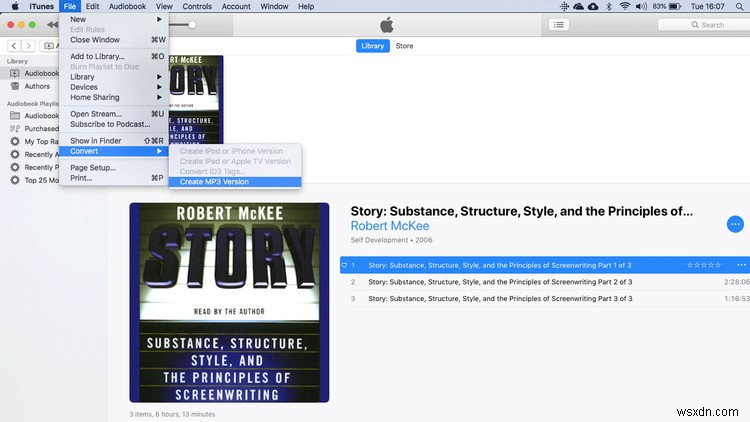Click the Spotlight search icon in menu bar
The height and width of the screenshot is (422, 750).
point(740,6)
